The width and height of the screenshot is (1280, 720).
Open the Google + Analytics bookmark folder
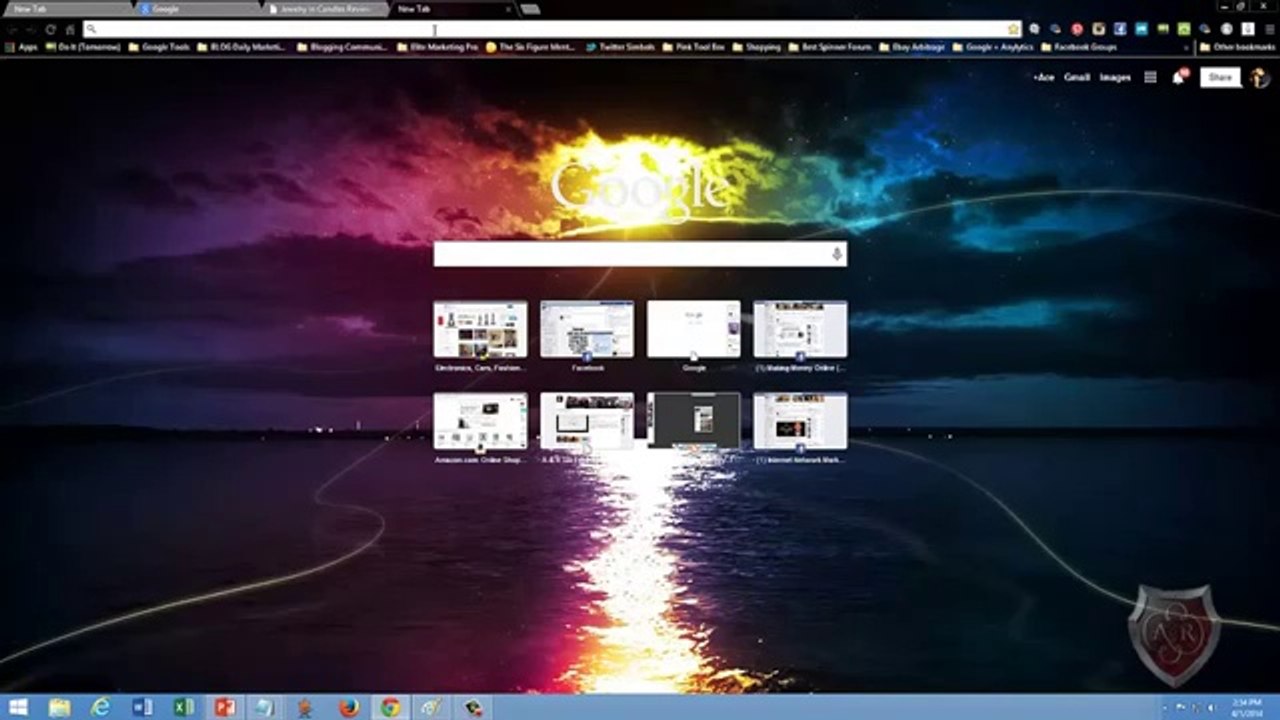993,47
